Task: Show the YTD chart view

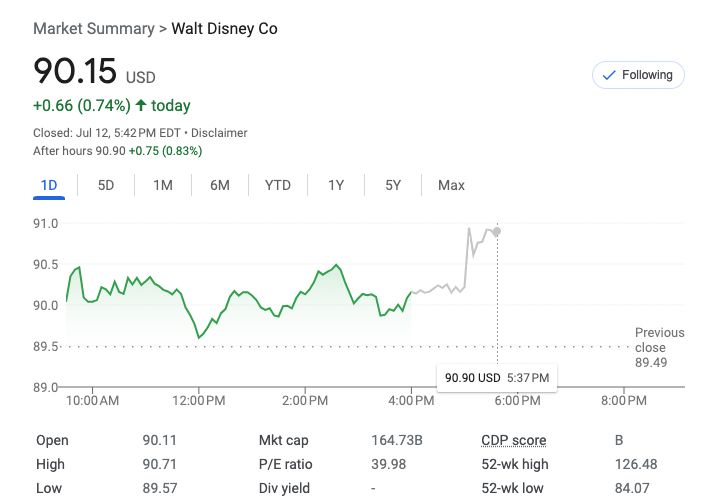Action: coord(278,185)
